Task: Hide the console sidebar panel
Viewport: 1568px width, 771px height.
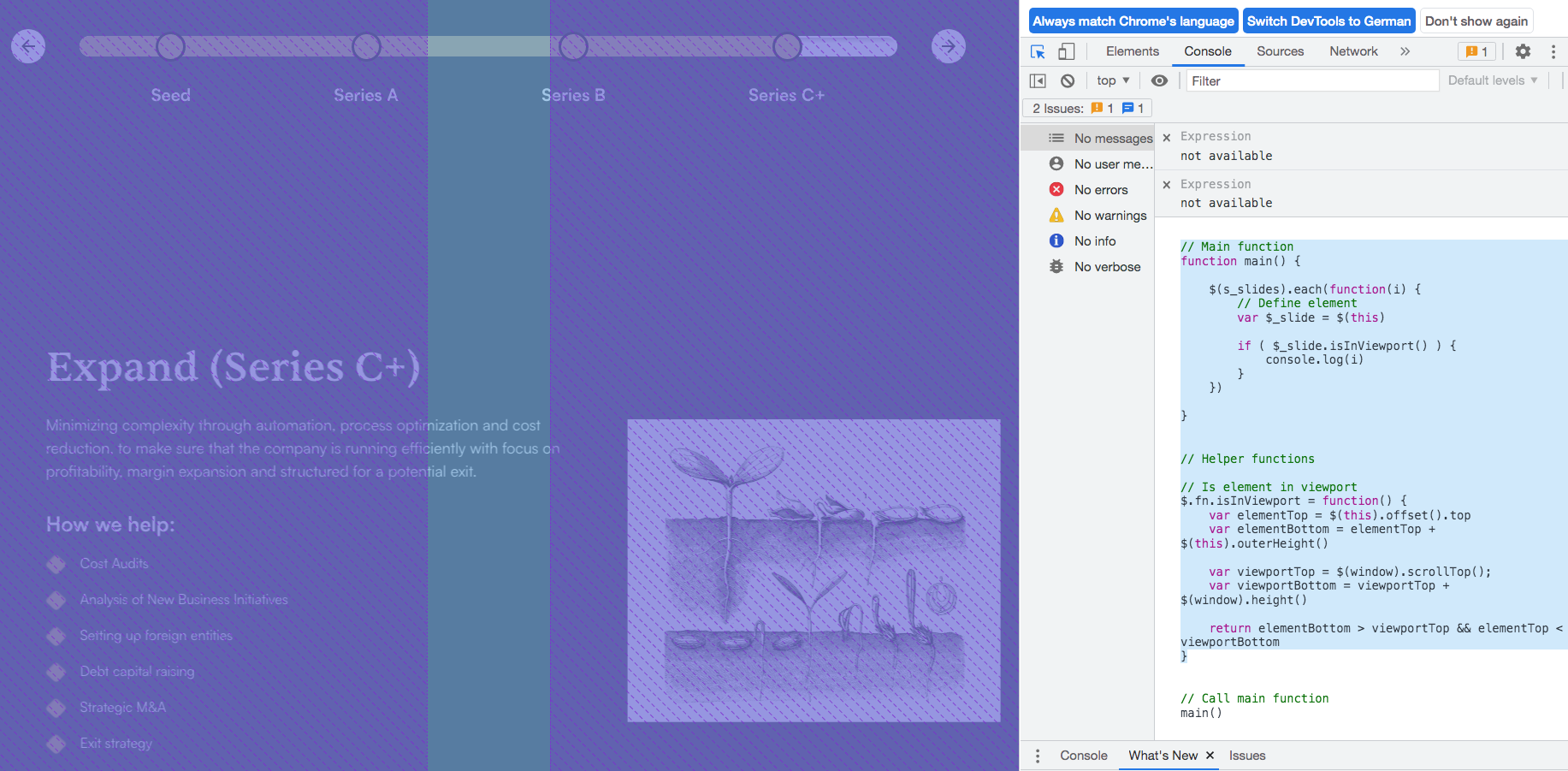Action: 1038,80
